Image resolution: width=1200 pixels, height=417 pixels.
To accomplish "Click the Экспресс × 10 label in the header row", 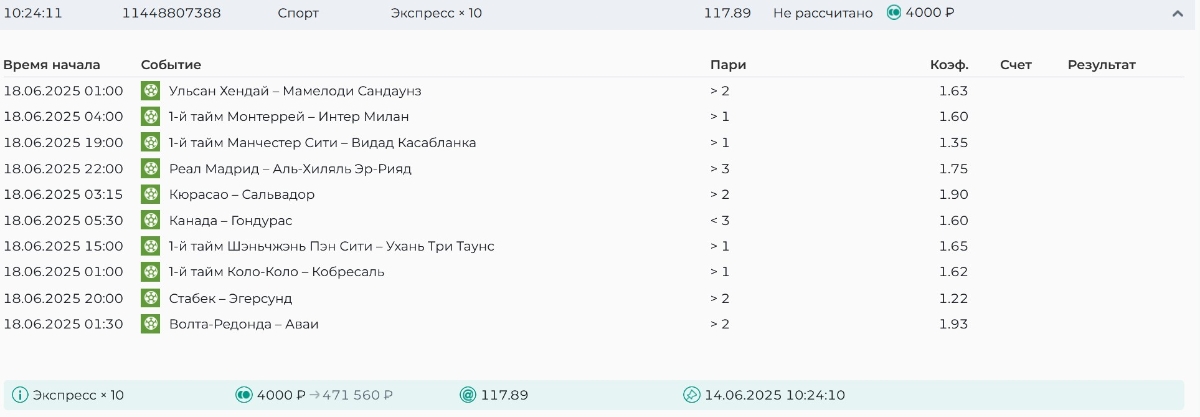I will (436, 14).
